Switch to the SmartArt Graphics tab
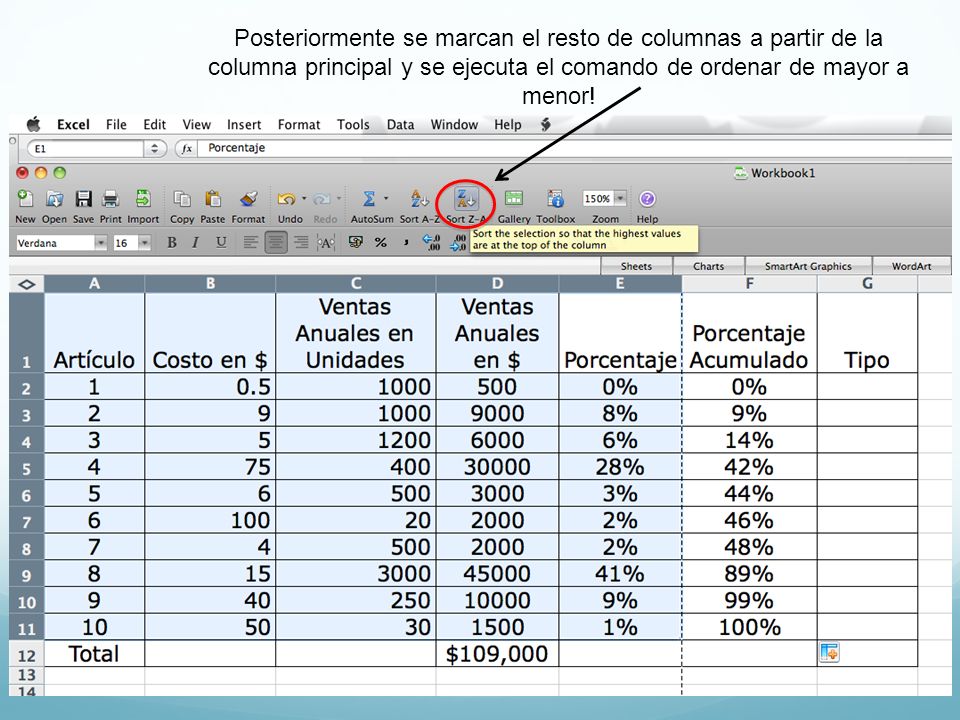Viewport: 960px width, 720px height. point(808,266)
